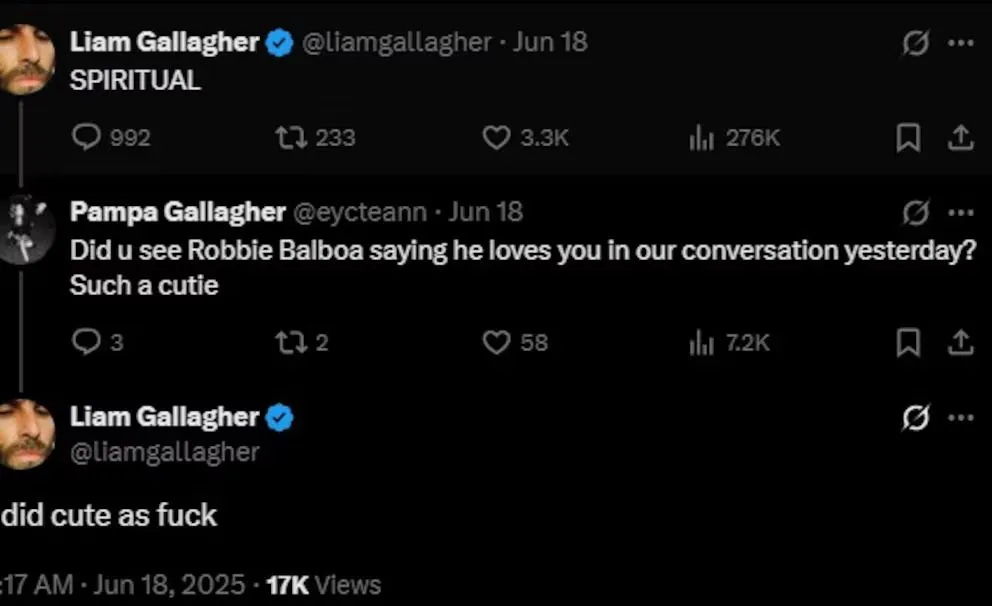The height and width of the screenshot is (606, 992).
Task: Open @eycteann profile handle link
Action: coord(359,212)
